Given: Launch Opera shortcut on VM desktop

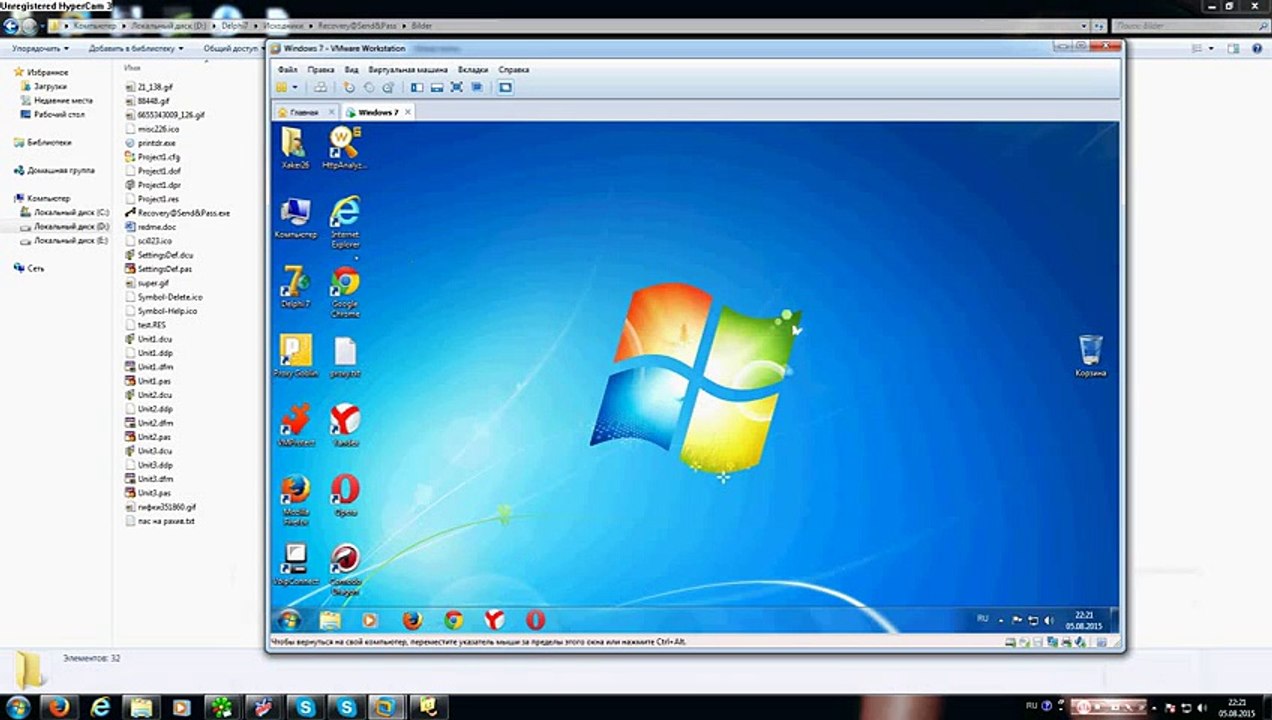Looking at the screenshot, I should (x=345, y=495).
